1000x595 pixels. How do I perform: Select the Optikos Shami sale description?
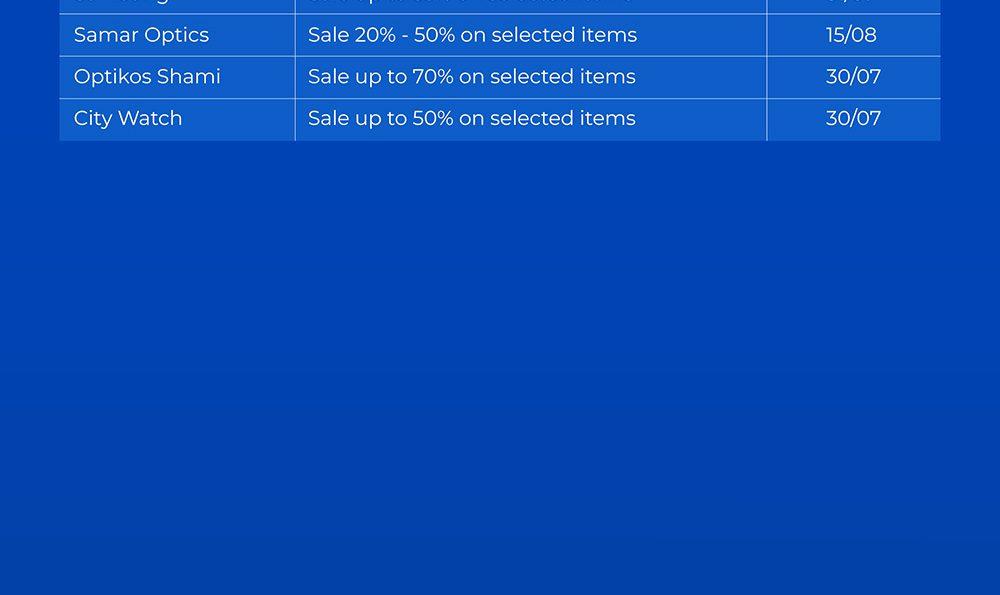pos(471,77)
